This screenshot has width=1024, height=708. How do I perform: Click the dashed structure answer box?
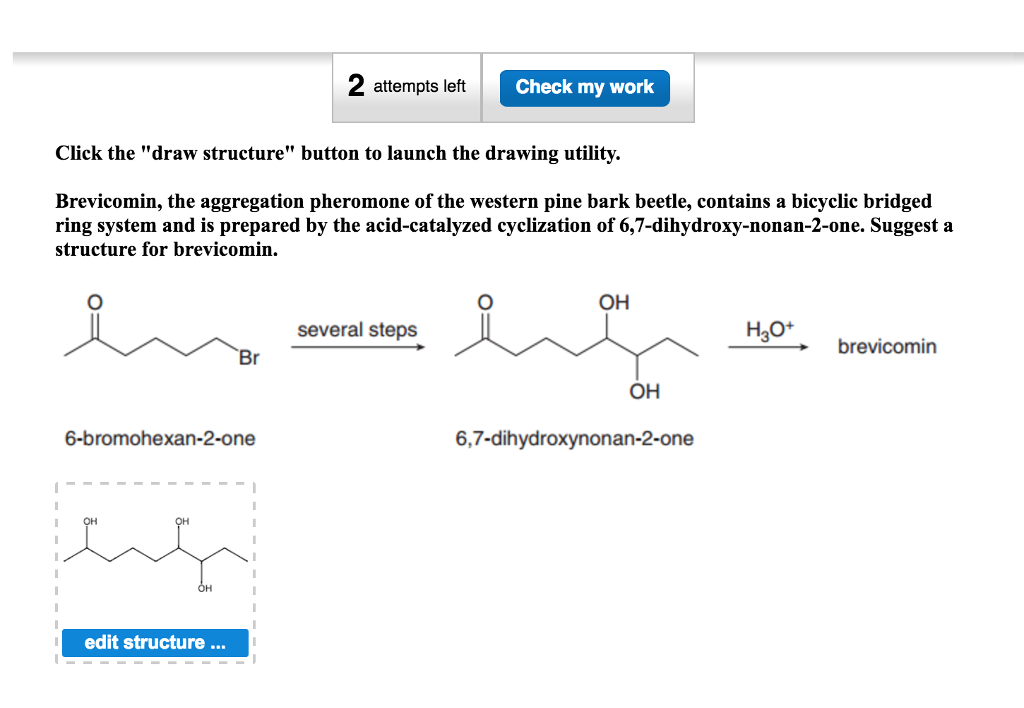pos(155,570)
